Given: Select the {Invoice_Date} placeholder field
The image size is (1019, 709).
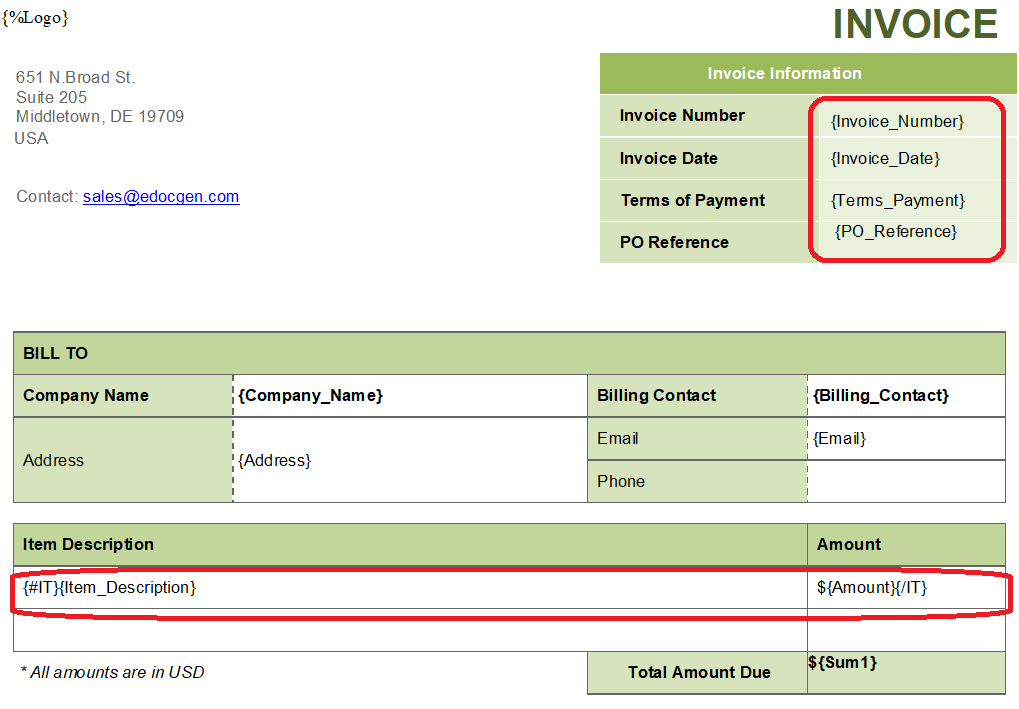Looking at the screenshot, I should click(885, 158).
